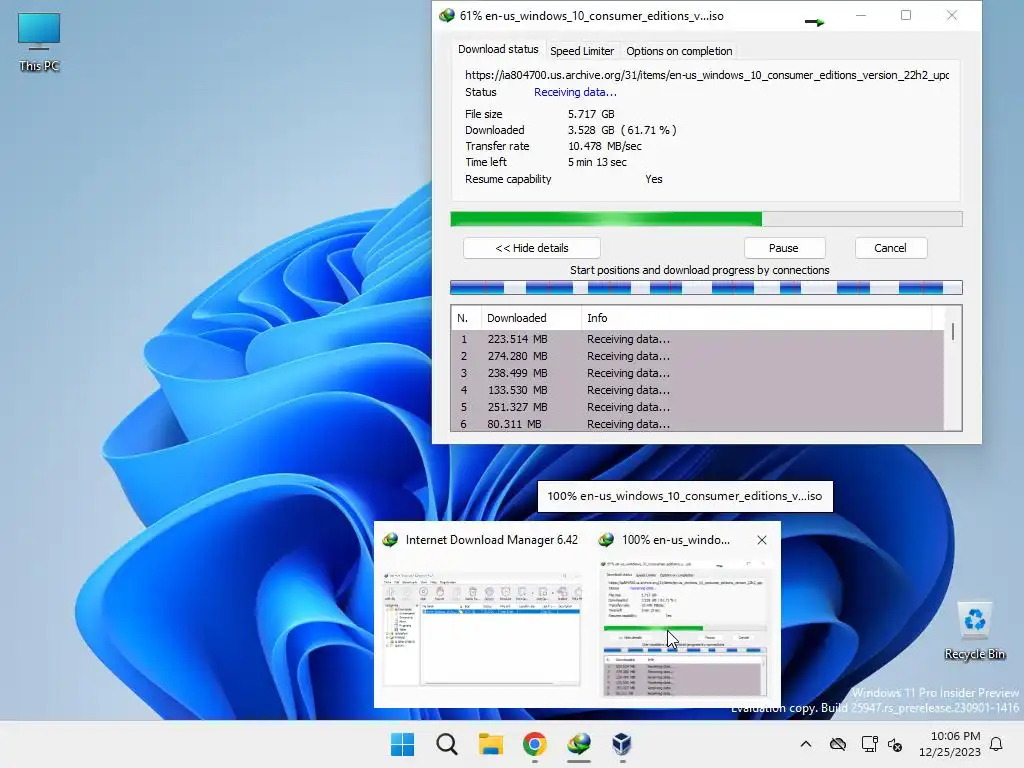Screen dimensions: 1024x768
Task: Click IDM icon beside Internet Download Manager 6.42
Action: pos(391,540)
